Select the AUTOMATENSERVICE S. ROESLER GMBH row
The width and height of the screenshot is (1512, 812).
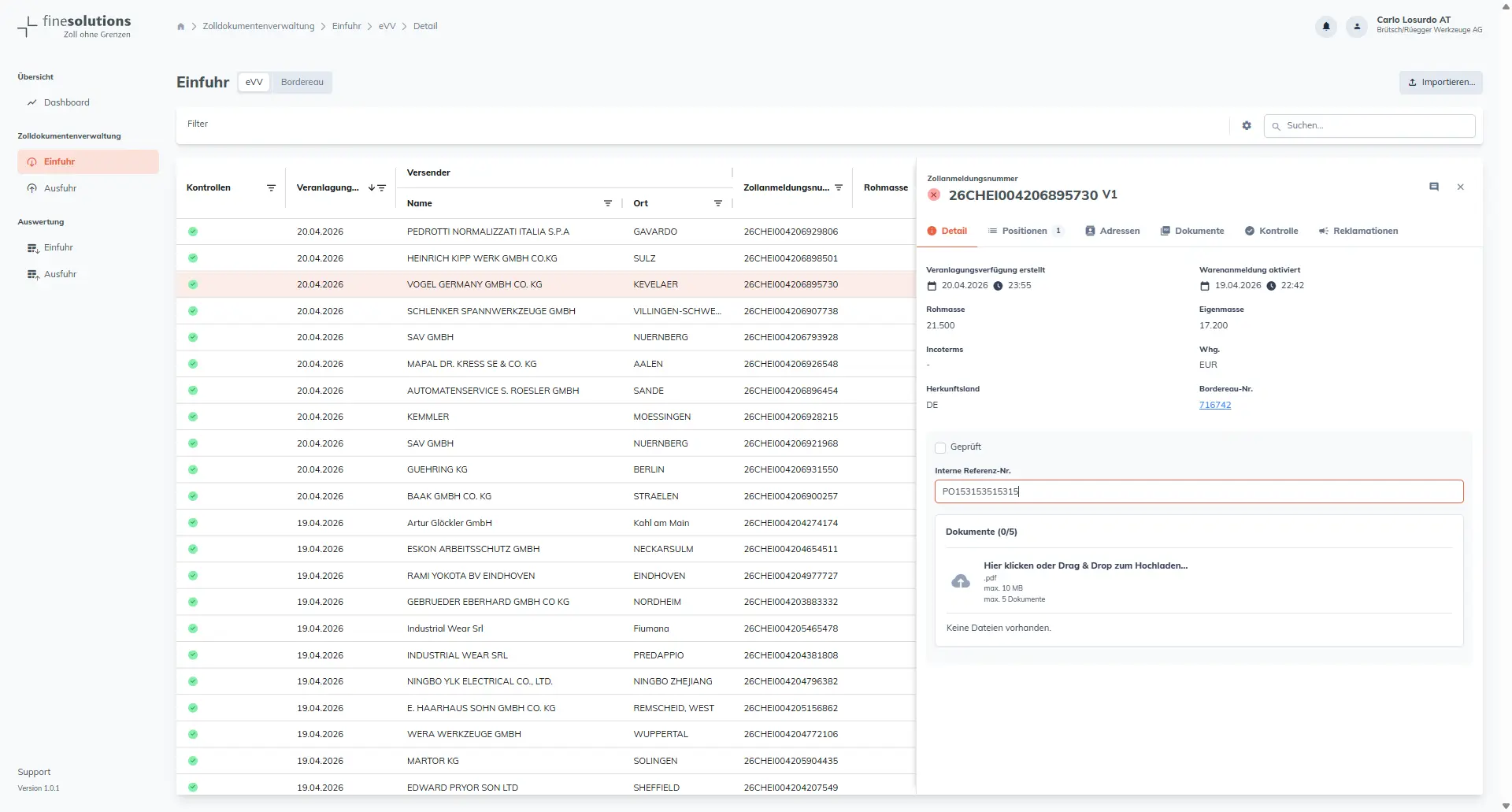click(546, 391)
